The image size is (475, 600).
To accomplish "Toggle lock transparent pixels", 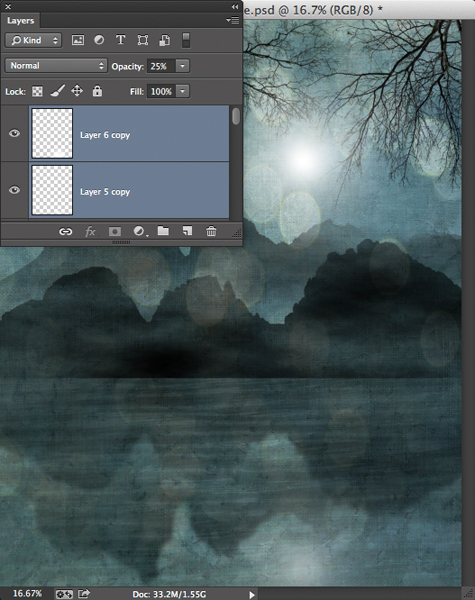I will click(37, 91).
